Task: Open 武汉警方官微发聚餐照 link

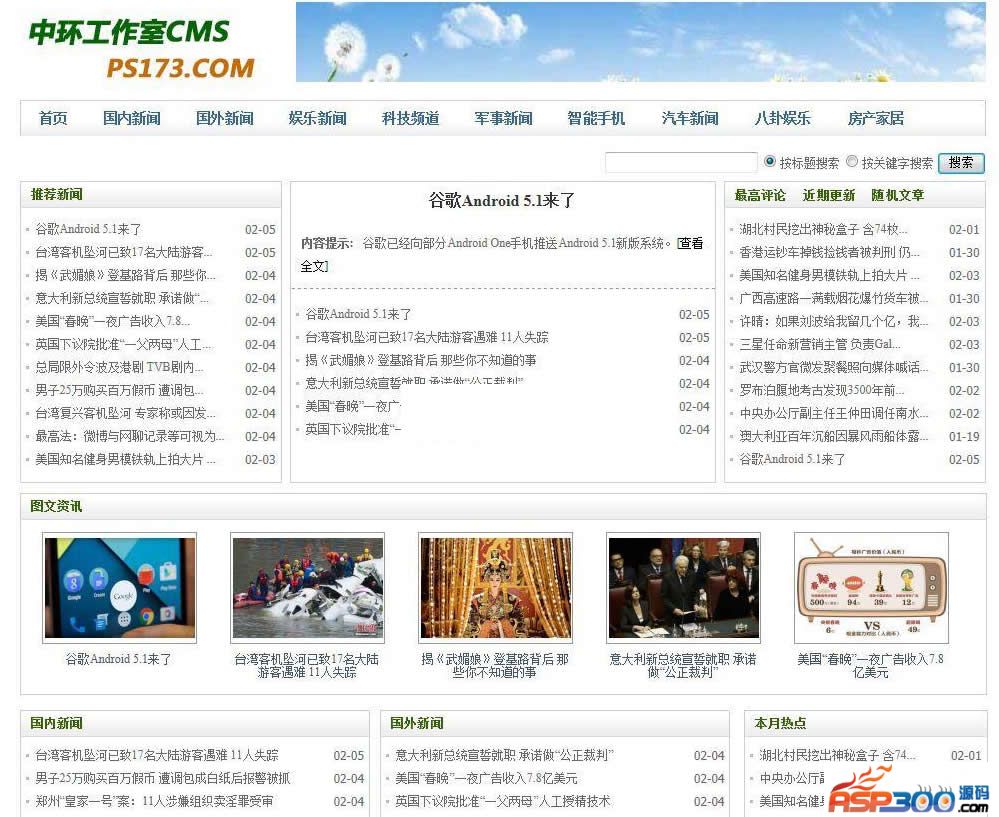Action: click(833, 367)
